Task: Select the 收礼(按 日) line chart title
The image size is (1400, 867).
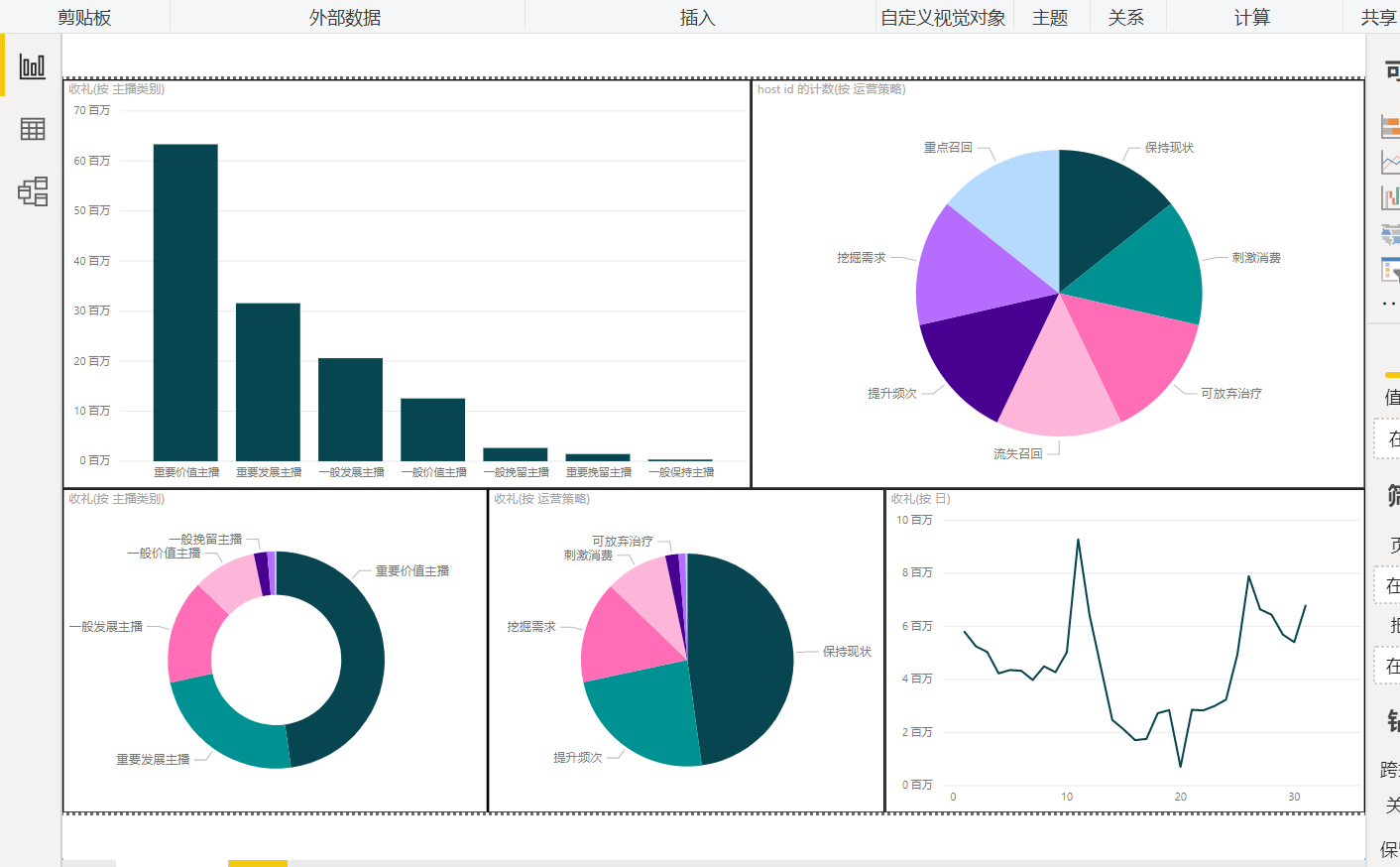Action: (920, 499)
